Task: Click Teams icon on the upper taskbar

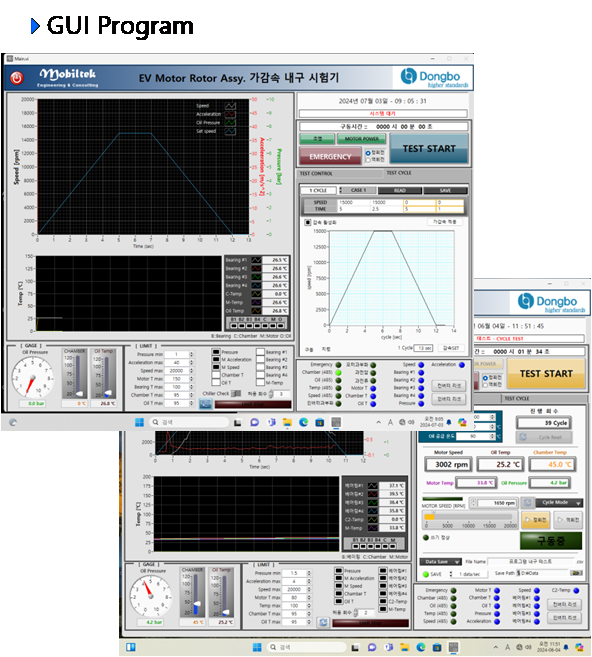Action: (271, 422)
